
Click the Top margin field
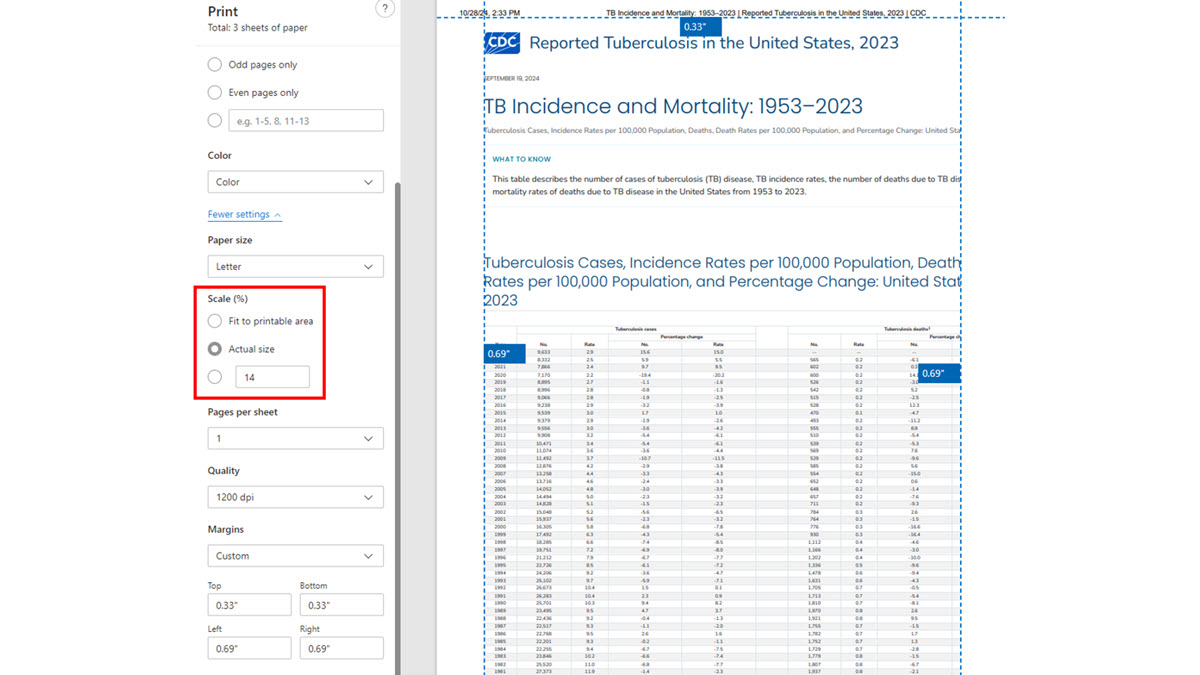pos(249,605)
